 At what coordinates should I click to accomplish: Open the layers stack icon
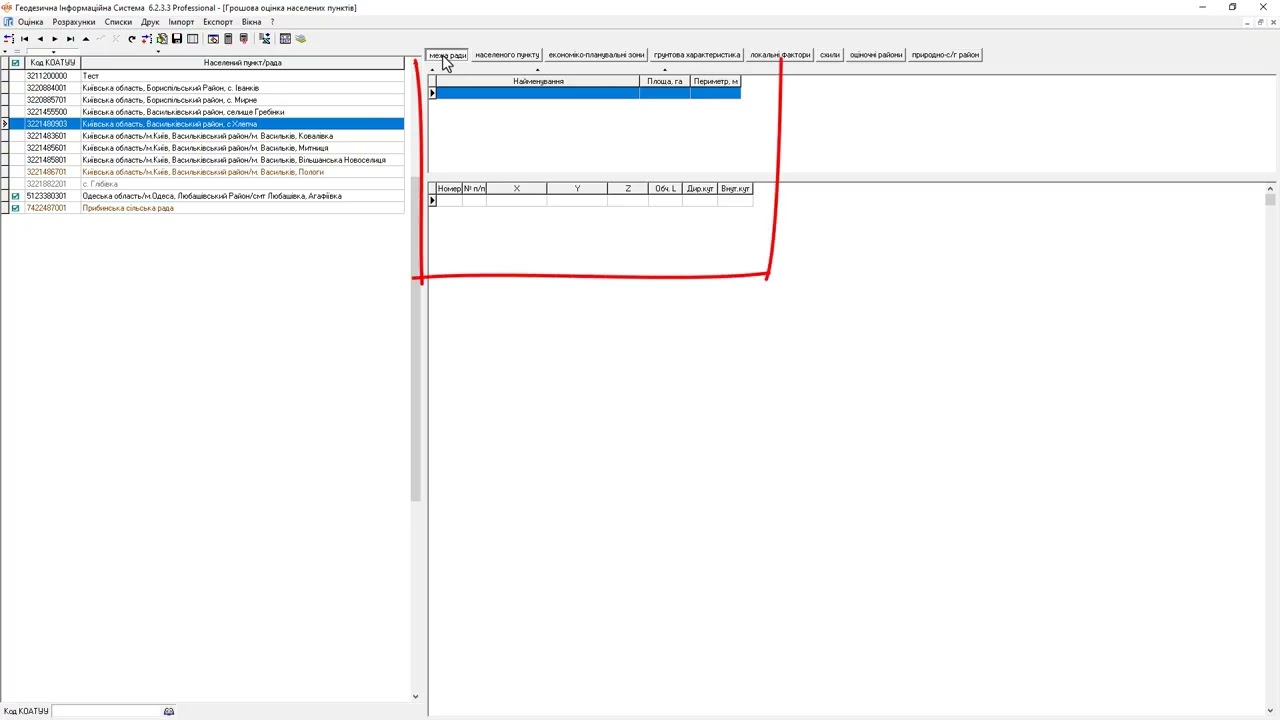click(x=300, y=39)
